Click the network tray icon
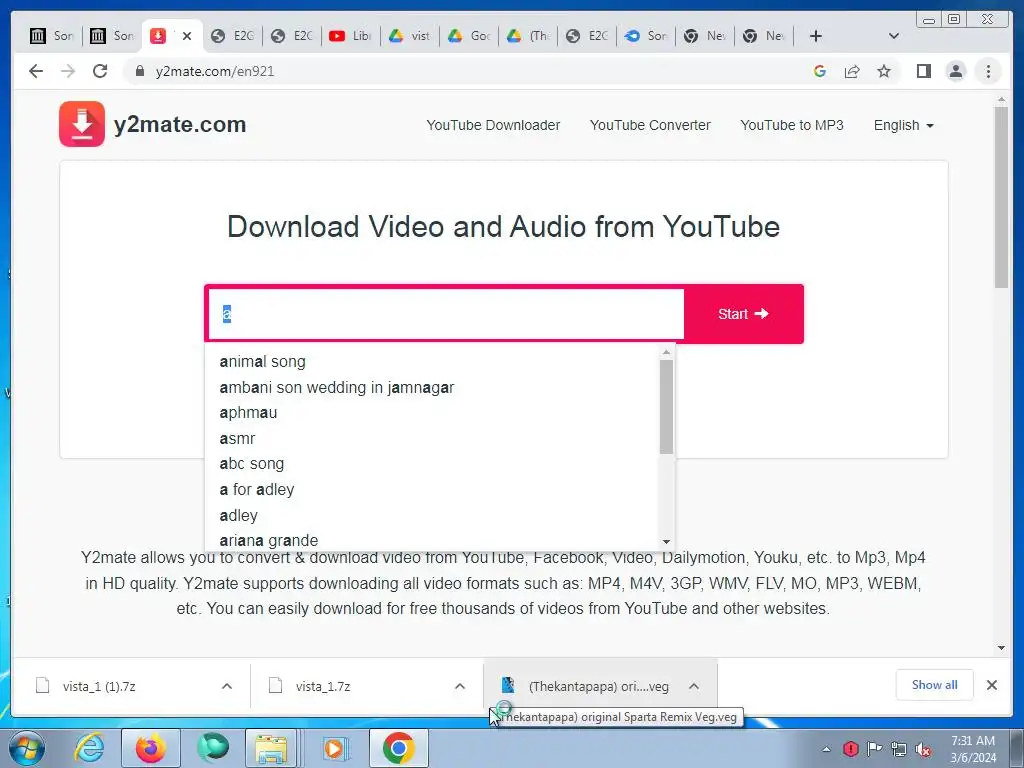This screenshot has height=768, width=1024. pos(899,749)
